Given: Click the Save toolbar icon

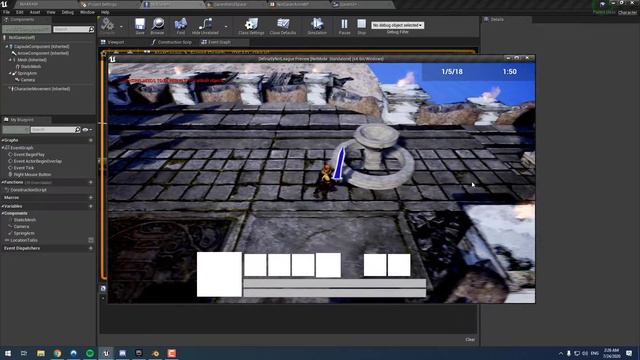Looking at the screenshot, I should (x=140, y=25).
